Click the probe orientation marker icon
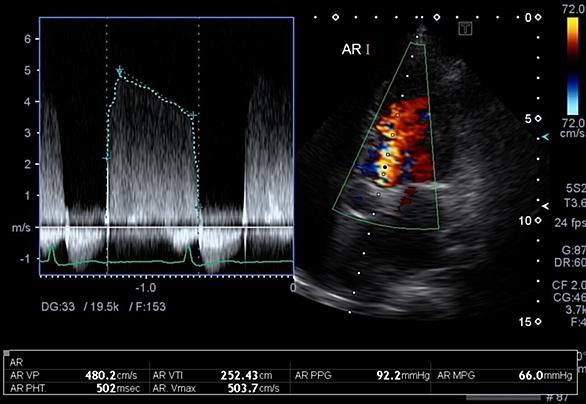This screenshot has height=404, width=586. coord(465,28)
